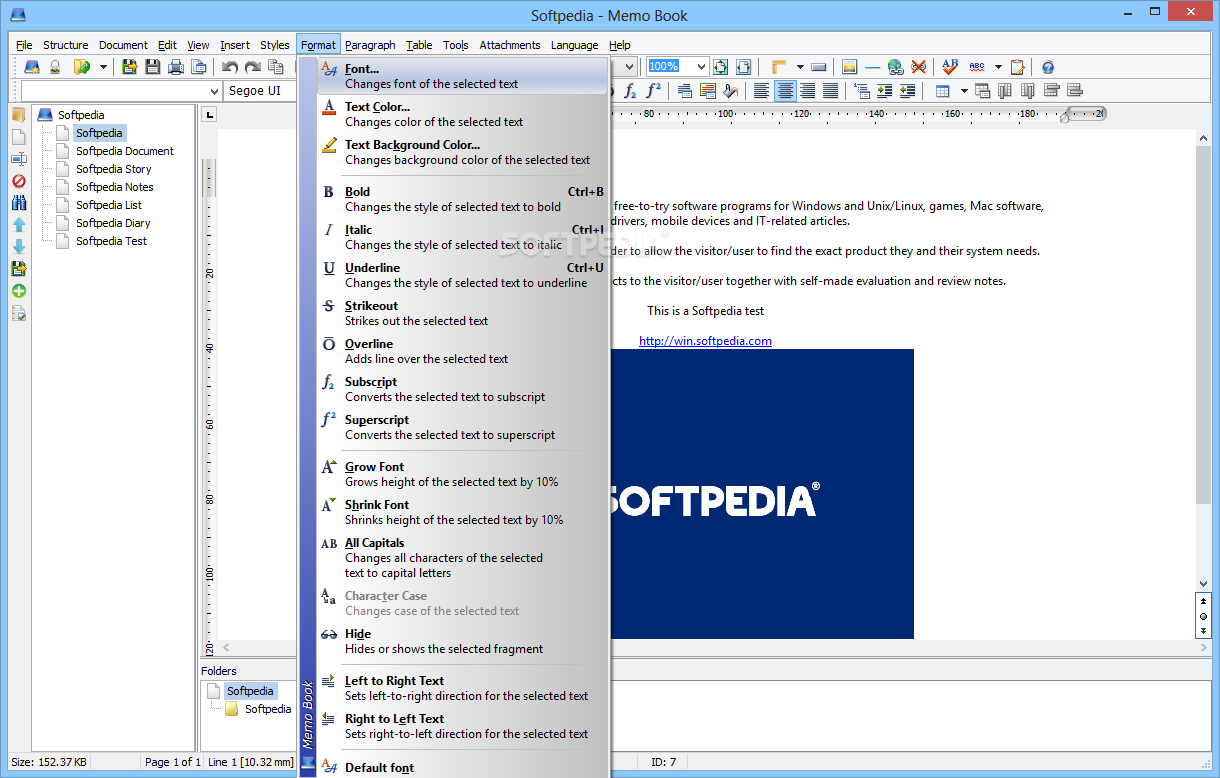Click the insert table grid icon
Screen dimensions: 1220x778
click(x=943, y=91)
